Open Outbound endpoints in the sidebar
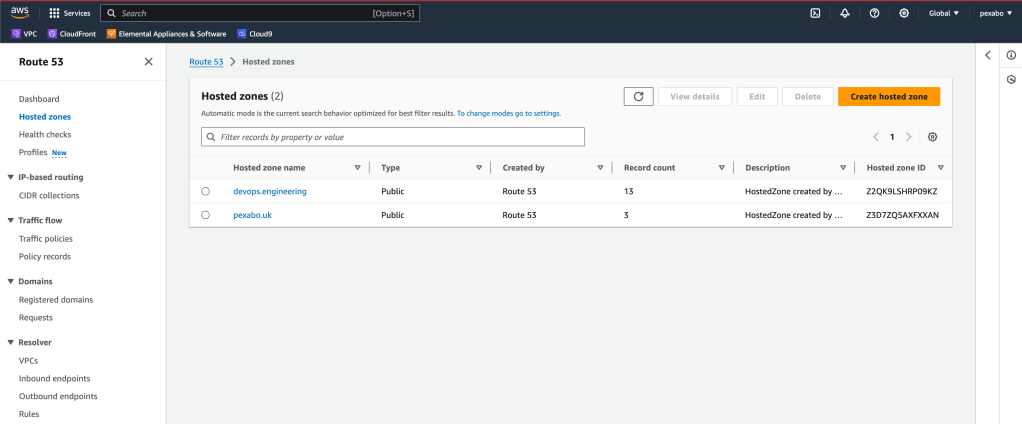The image size is (1022, 424). (x=58, y=396)
